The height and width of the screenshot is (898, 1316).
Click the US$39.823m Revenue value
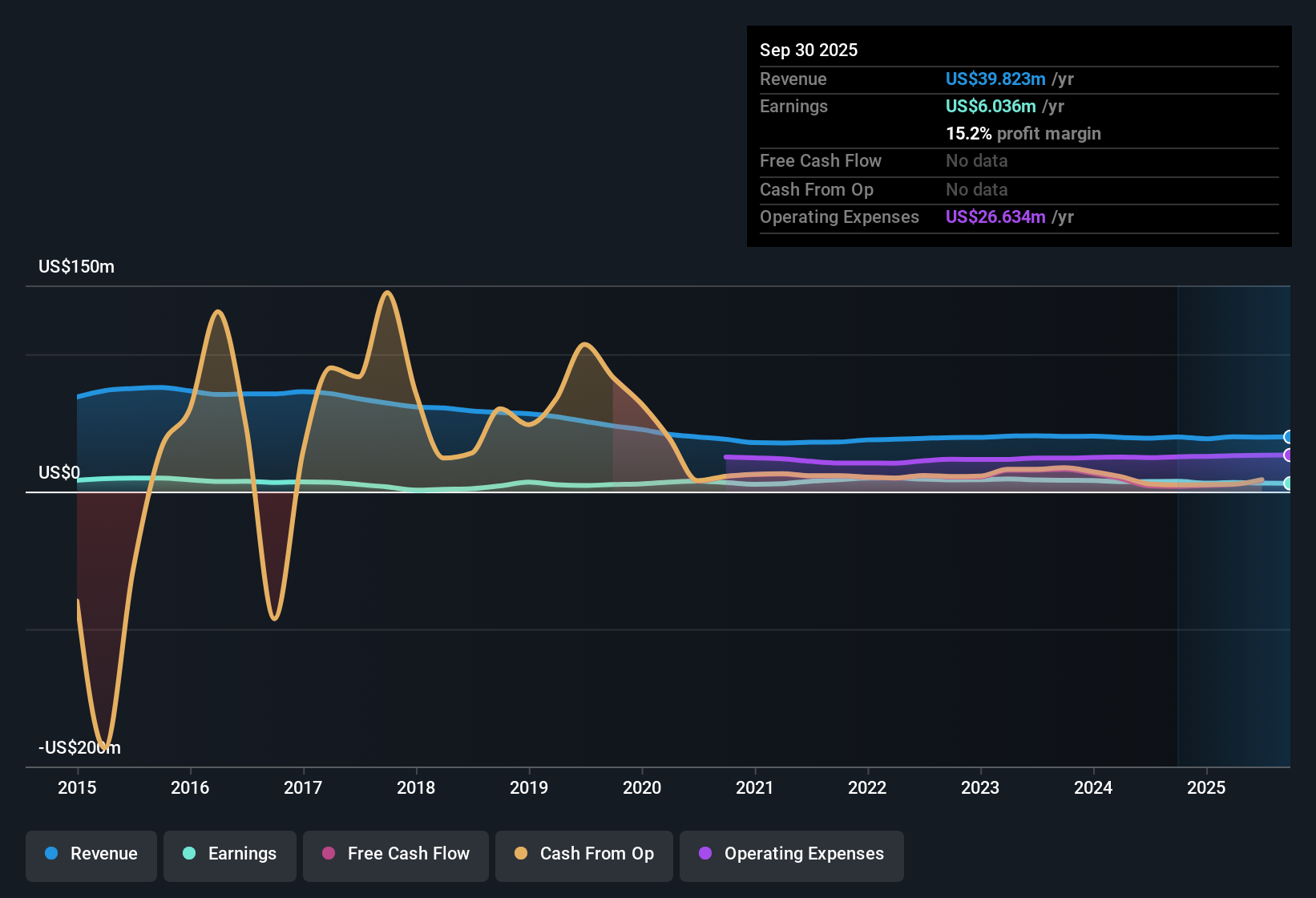tap(995, 79)
